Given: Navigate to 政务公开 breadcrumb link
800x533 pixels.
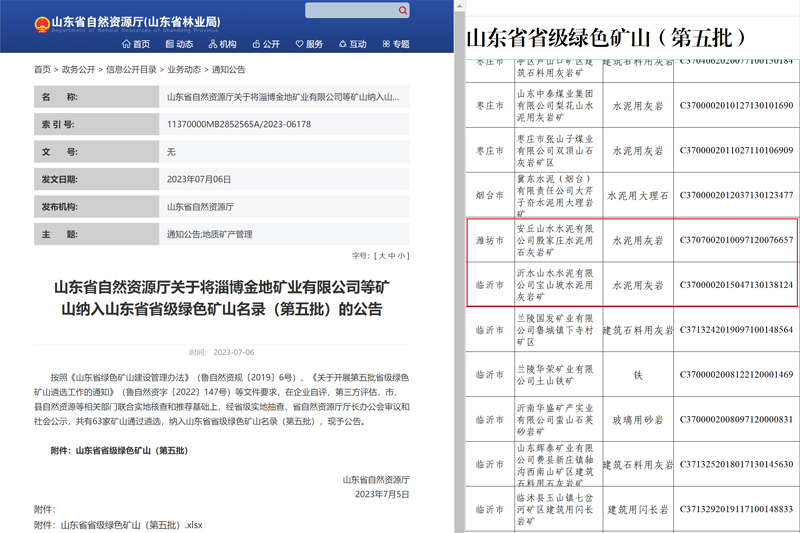Looking at the screenshot, I should 78,70.
